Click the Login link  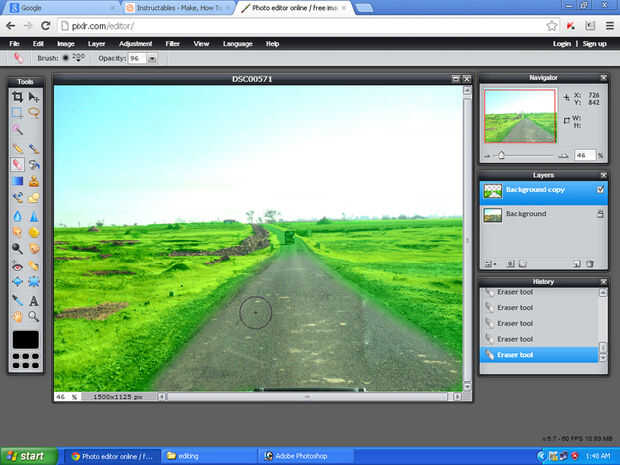point(562,44)
